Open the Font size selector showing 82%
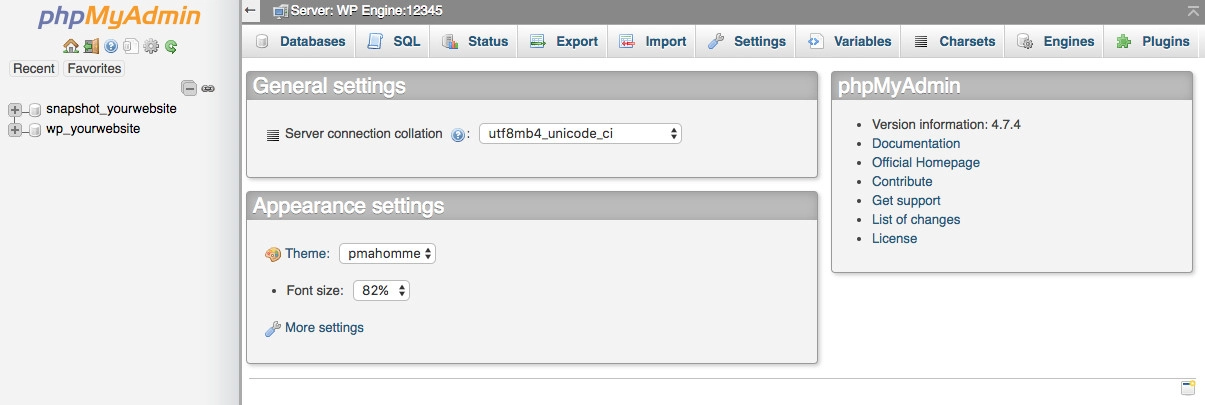Viewport: 1205px width, 405px height. pyautogui.click(x=381, y=291)
